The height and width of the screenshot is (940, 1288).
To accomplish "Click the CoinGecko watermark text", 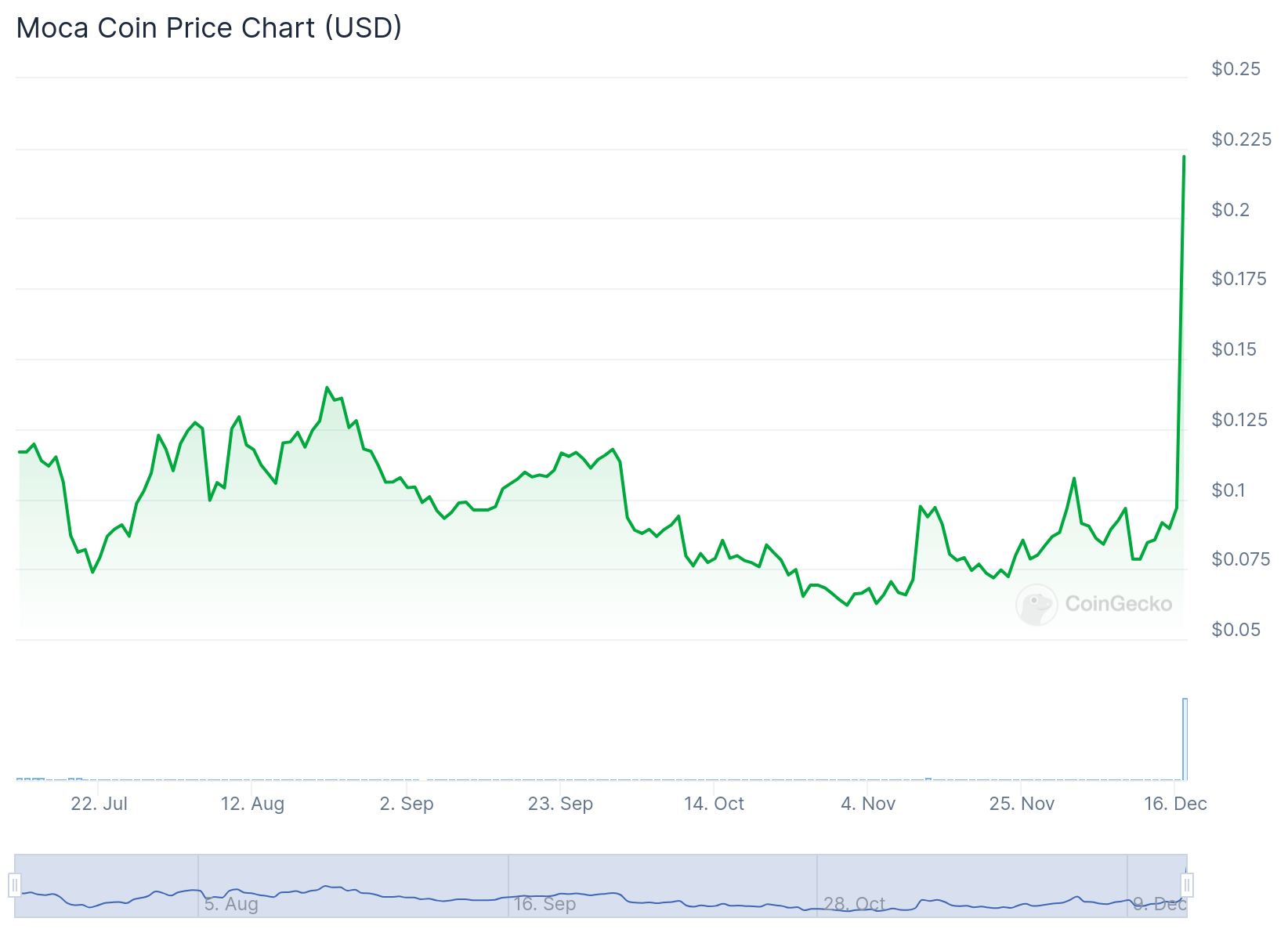I will (1118, 604).
